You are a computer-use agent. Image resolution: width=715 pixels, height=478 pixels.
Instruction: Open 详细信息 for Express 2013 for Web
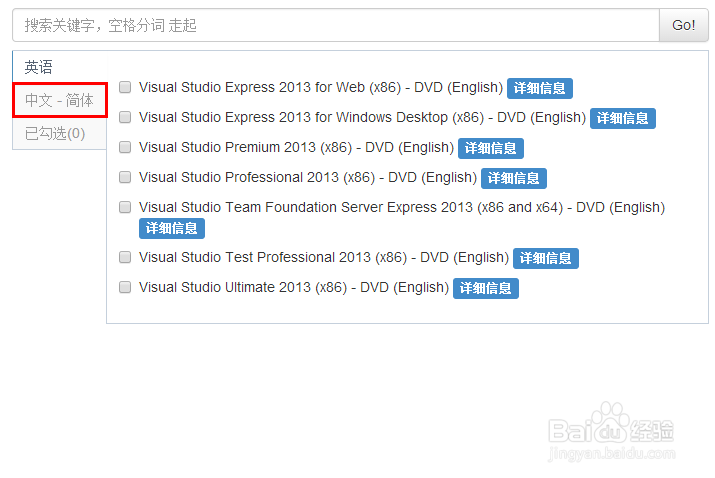coord(539,88)
